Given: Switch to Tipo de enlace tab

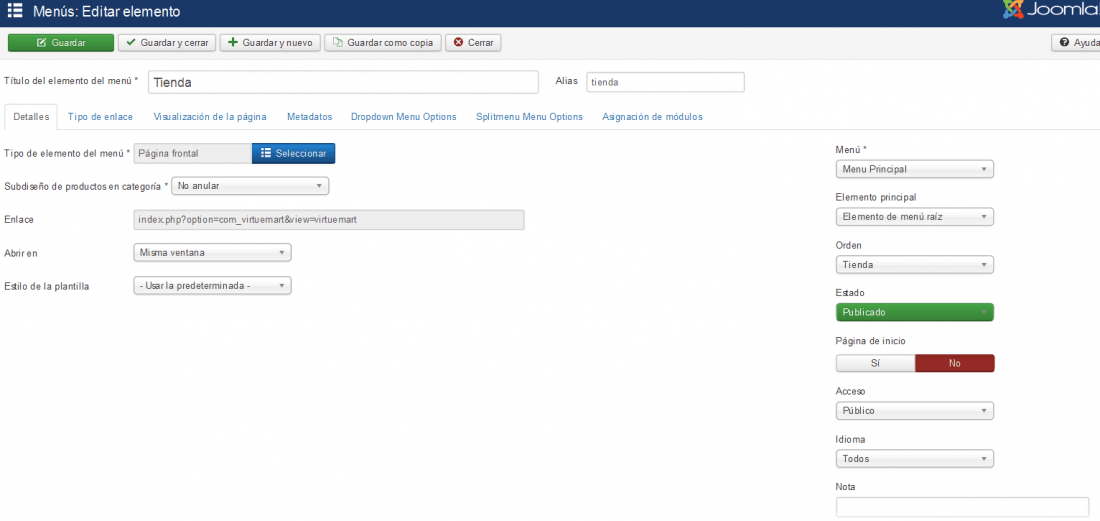Looking at the screenshot, I should click(100, 117).
